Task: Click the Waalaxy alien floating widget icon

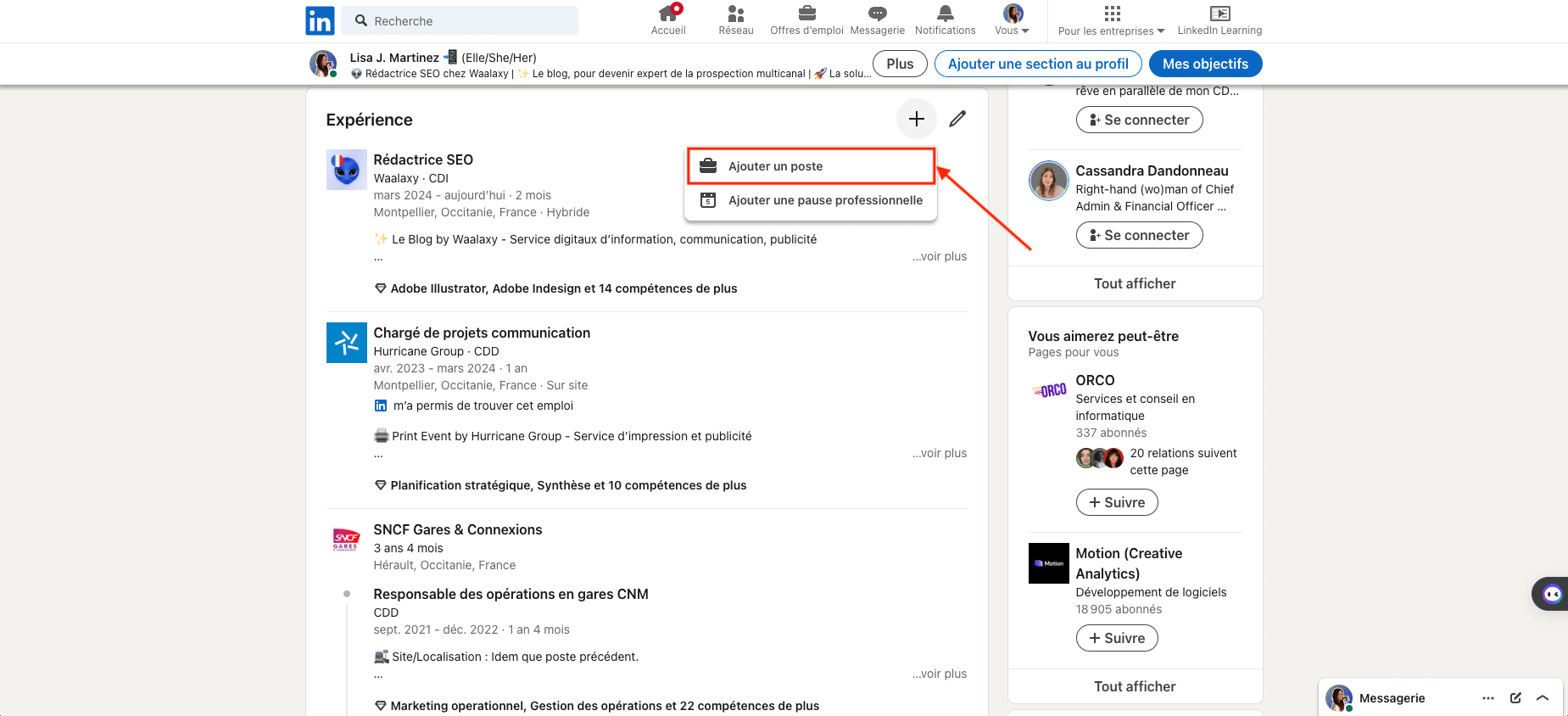Action: pos(1552,594)
